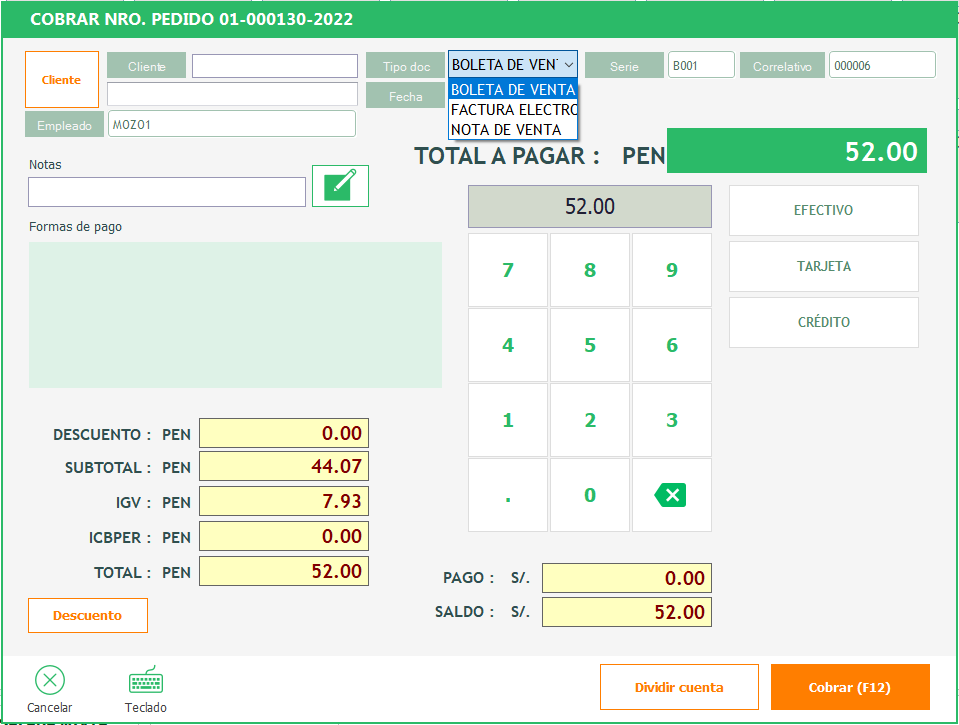Image resolution: width=959 pixels, height=725 pixels.
Task: Select BOLETA DE VENTA from list
Action: 513,90
